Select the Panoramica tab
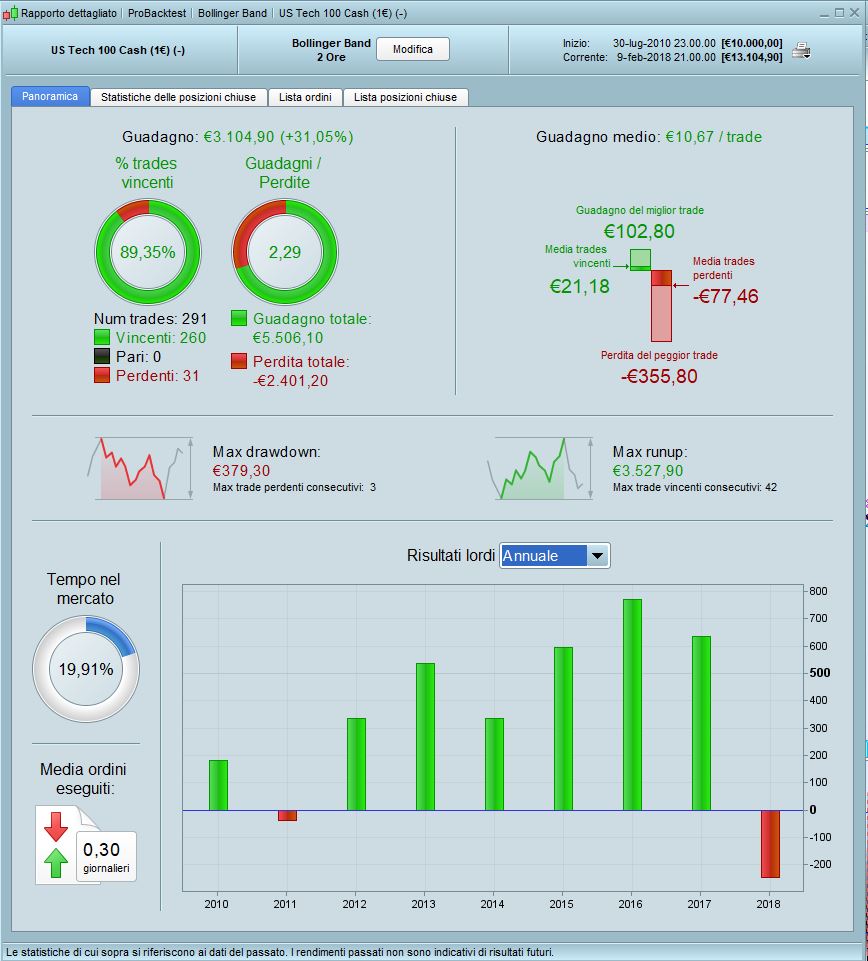Screen dimensions: 868x961 click(50, 96)
